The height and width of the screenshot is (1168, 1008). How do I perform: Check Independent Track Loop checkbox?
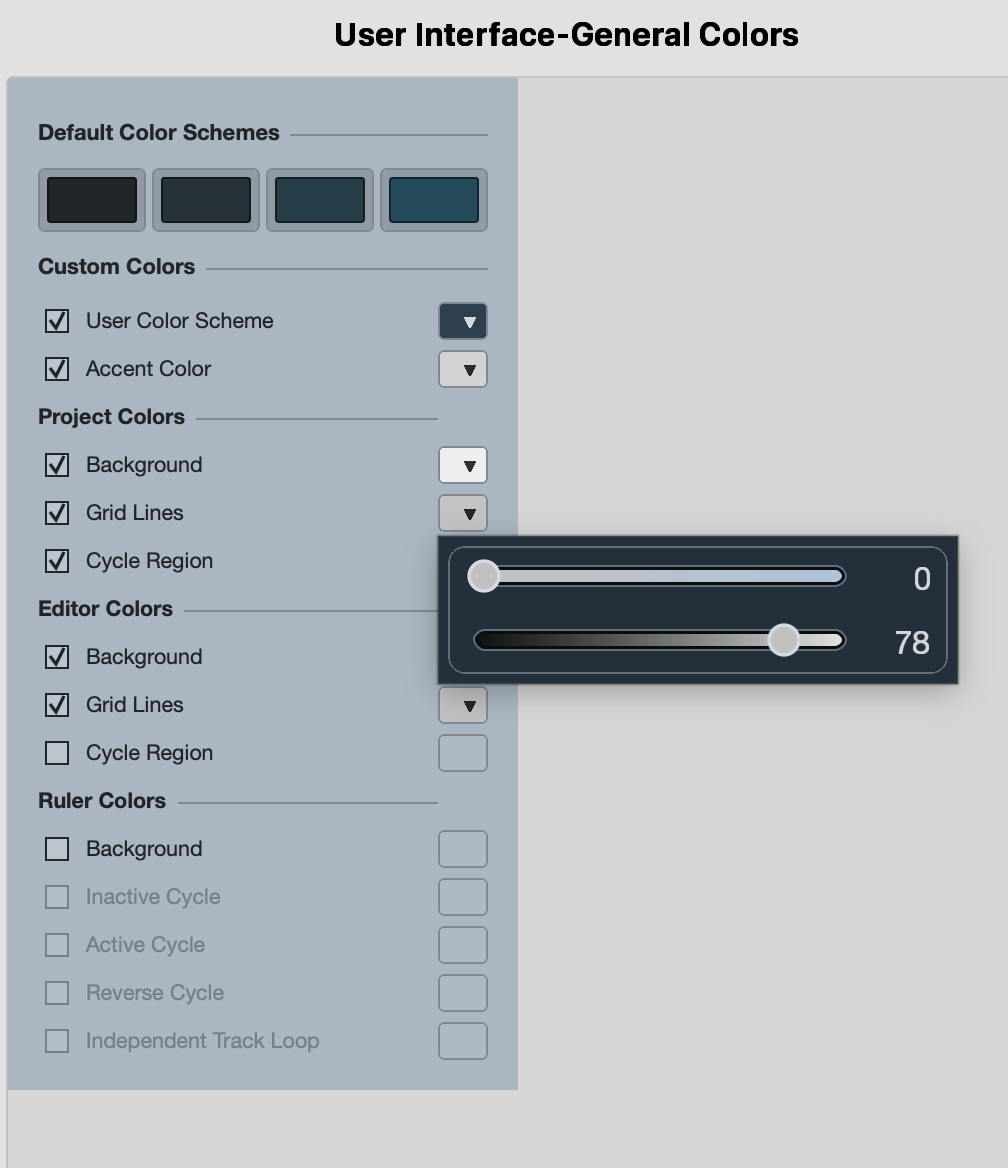click(57, 1041)
